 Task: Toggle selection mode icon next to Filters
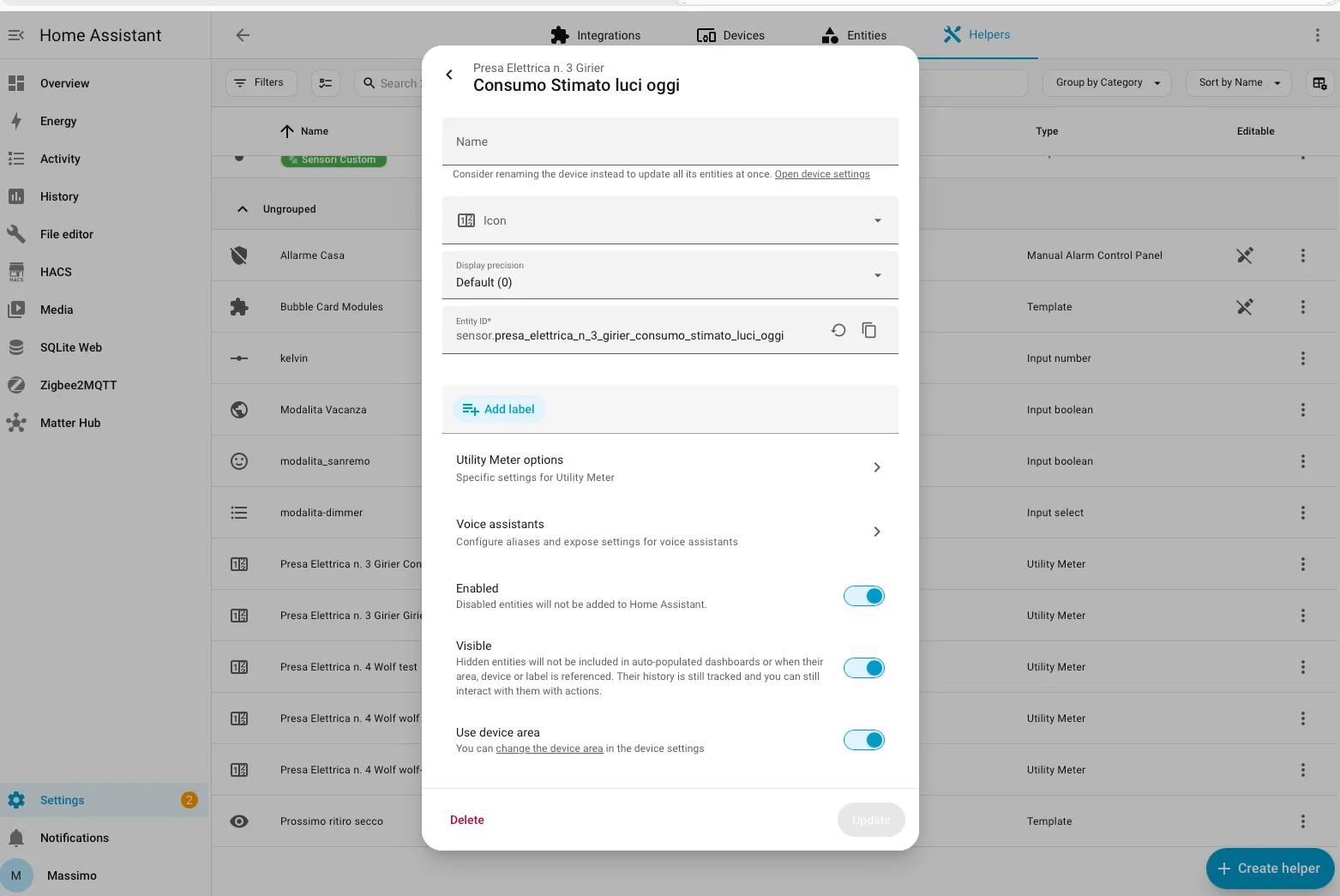[x=326, y=83]
